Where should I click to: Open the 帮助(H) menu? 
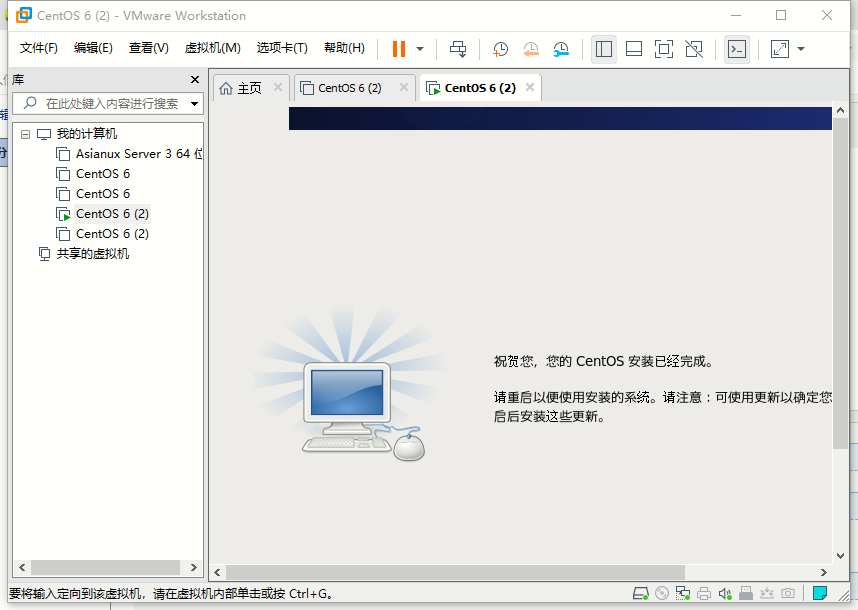click(344, 48)
